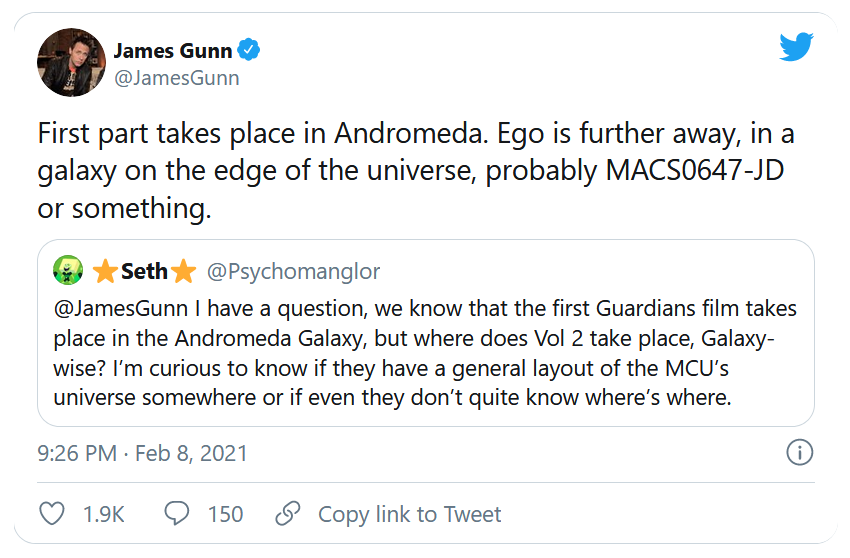Click the Twitter bird logo

pos(796,47)
